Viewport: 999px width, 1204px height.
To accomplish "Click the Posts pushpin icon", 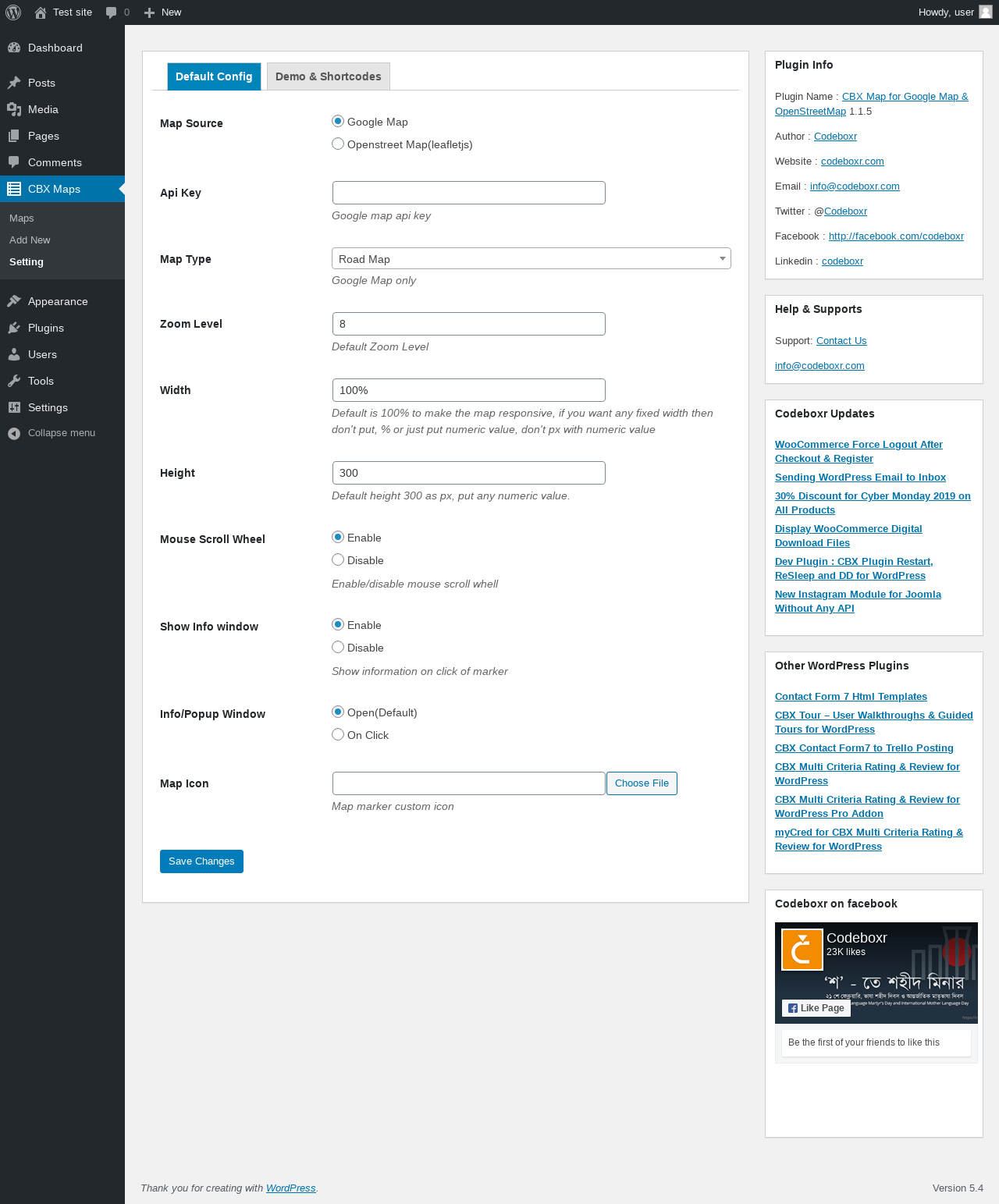I will [x=14, y=83].
